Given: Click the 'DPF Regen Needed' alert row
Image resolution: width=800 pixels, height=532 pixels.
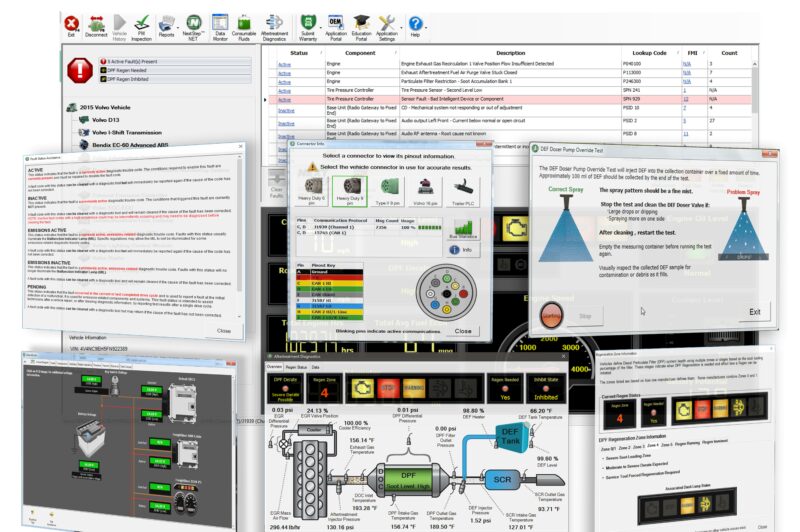Looking at the screenshot, I should [175, 70].
